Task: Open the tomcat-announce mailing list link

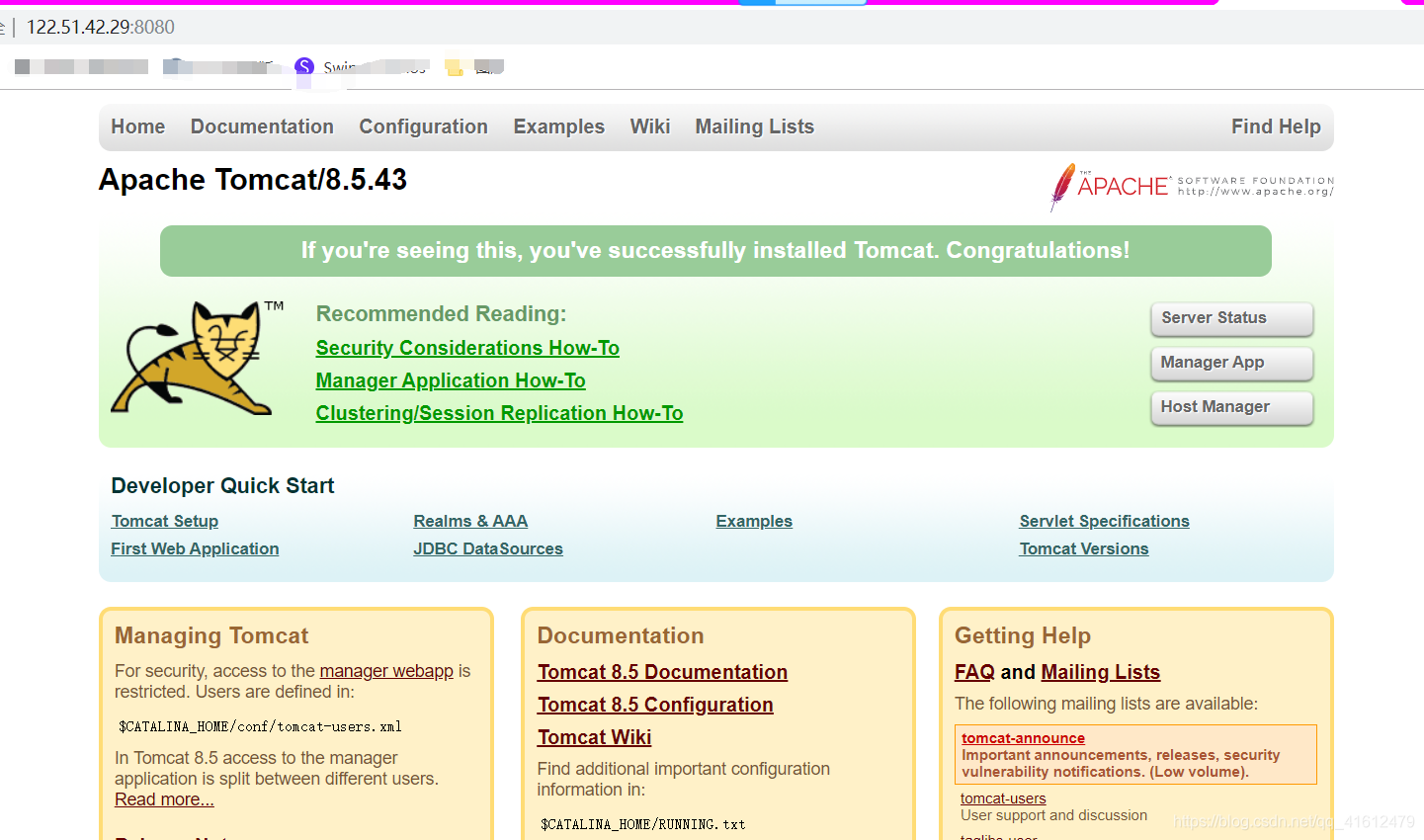Action: [1023, 738]
